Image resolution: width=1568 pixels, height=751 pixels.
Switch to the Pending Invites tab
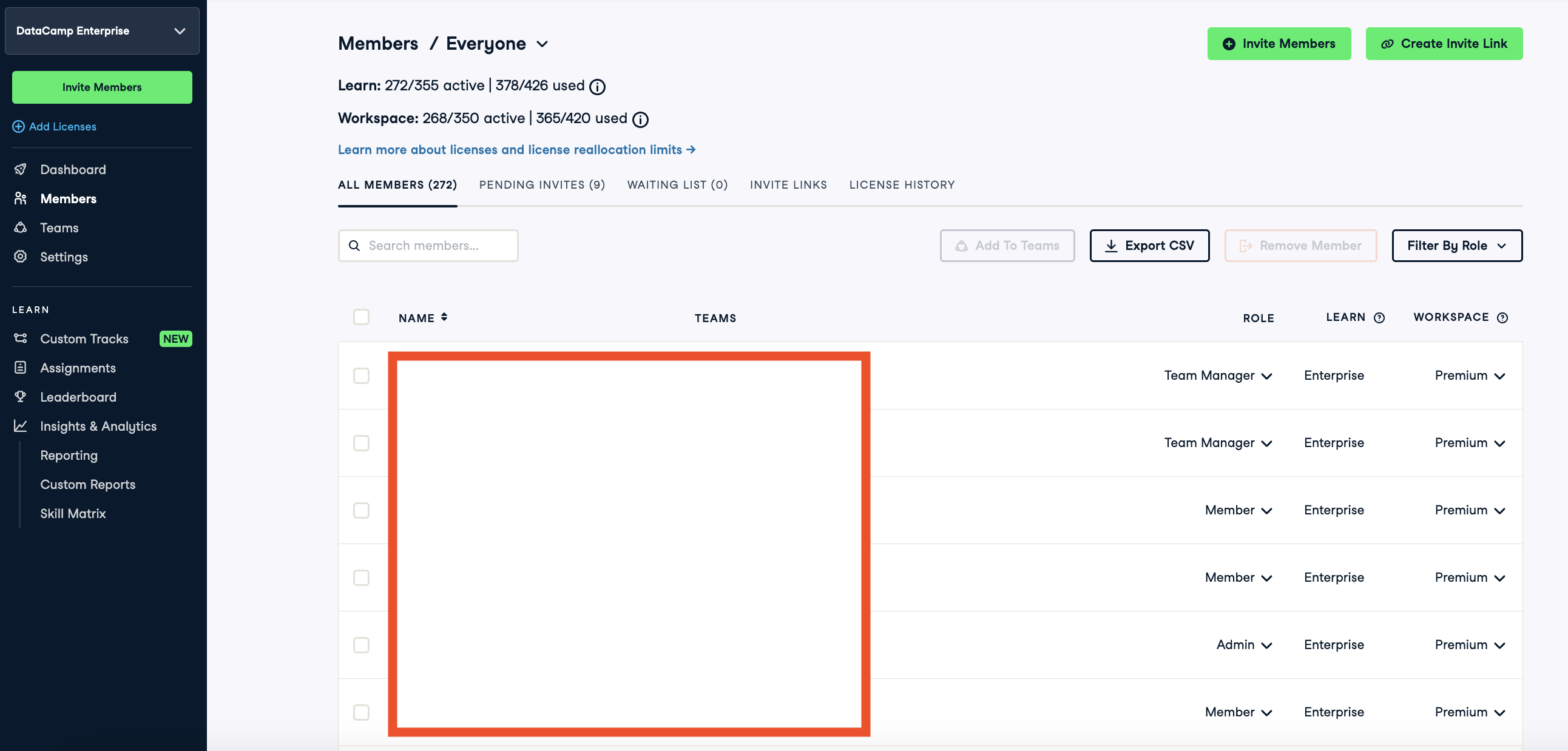click(541, 185)
